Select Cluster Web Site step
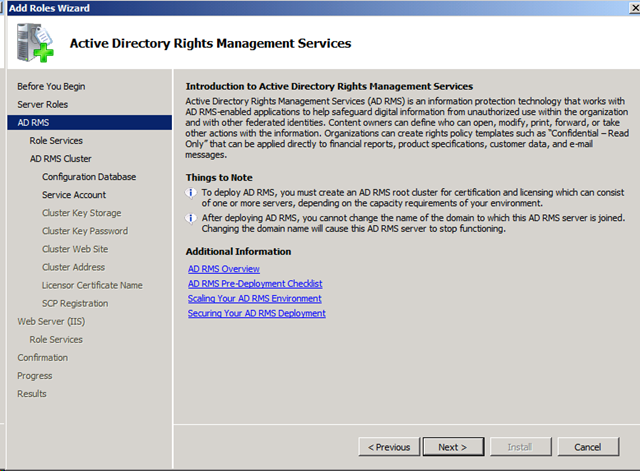The height and width of the screenshot is (471, 640). click(75, 249)
